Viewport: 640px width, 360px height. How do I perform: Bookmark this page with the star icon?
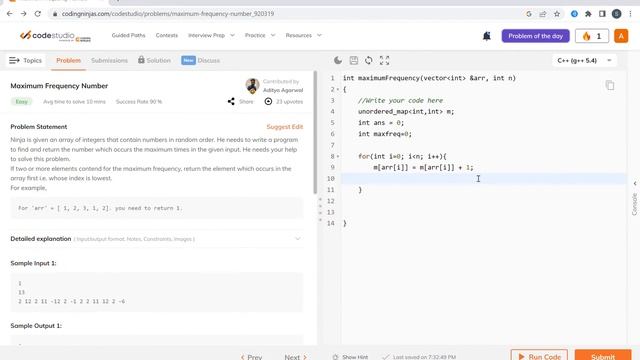tap(557, 14)
